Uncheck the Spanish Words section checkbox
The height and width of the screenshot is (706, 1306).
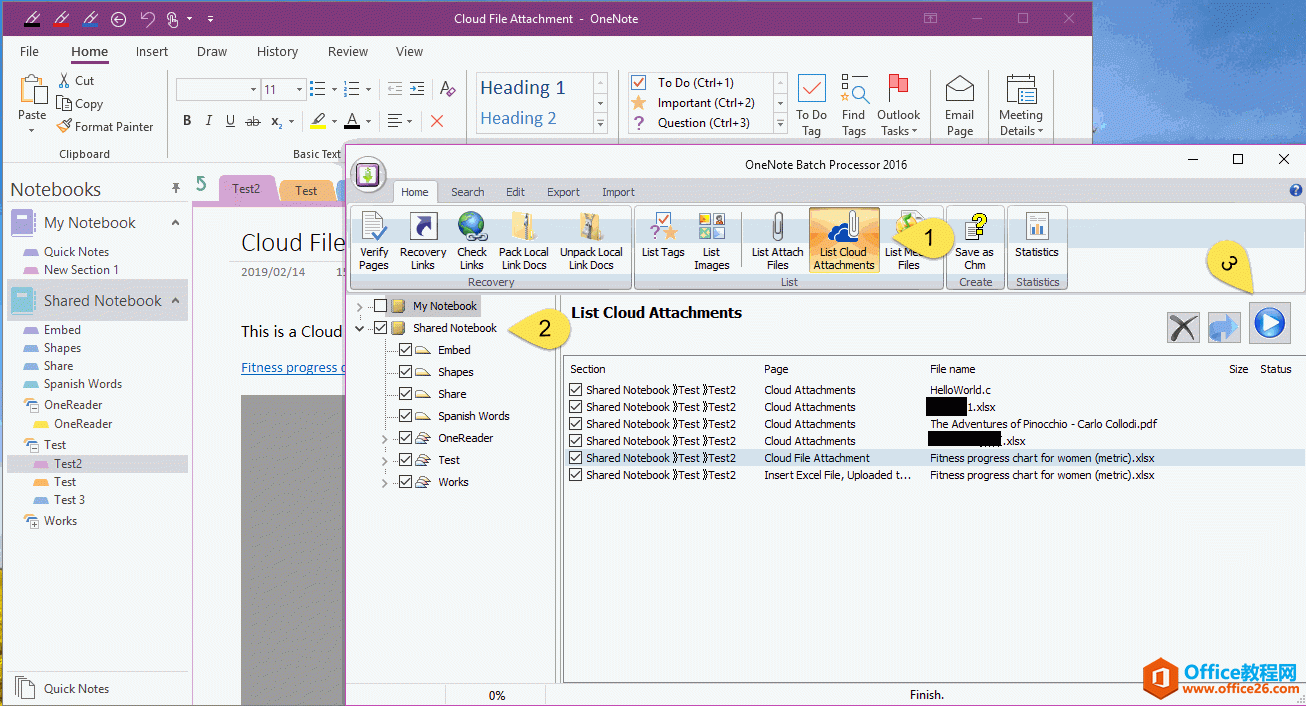[405, 416]
